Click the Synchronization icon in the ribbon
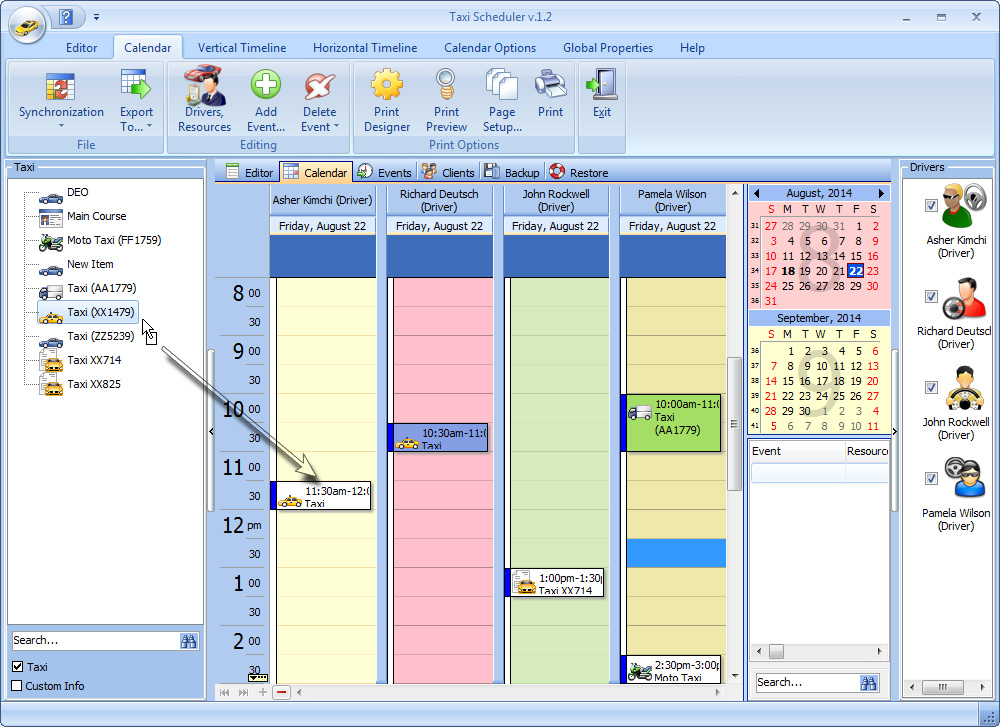Image resolution: width=1000 pixels, height=727 pixels. click(60, 87)
